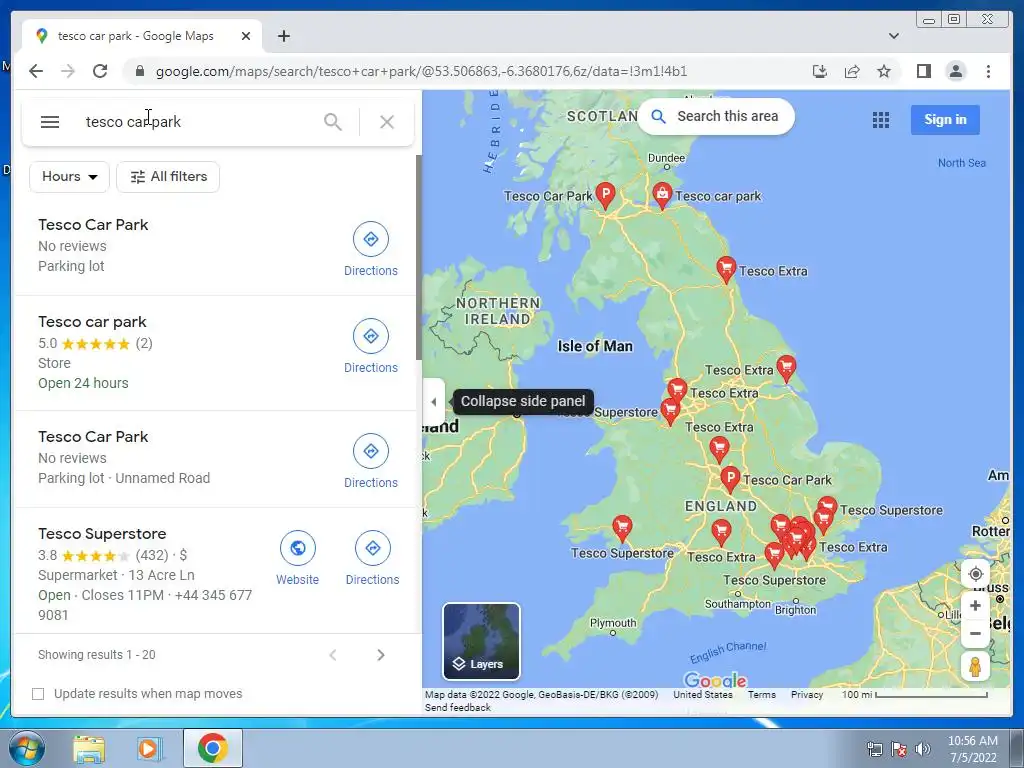
Task: Open the media player taskbar icon
Action: pos(148,748)
